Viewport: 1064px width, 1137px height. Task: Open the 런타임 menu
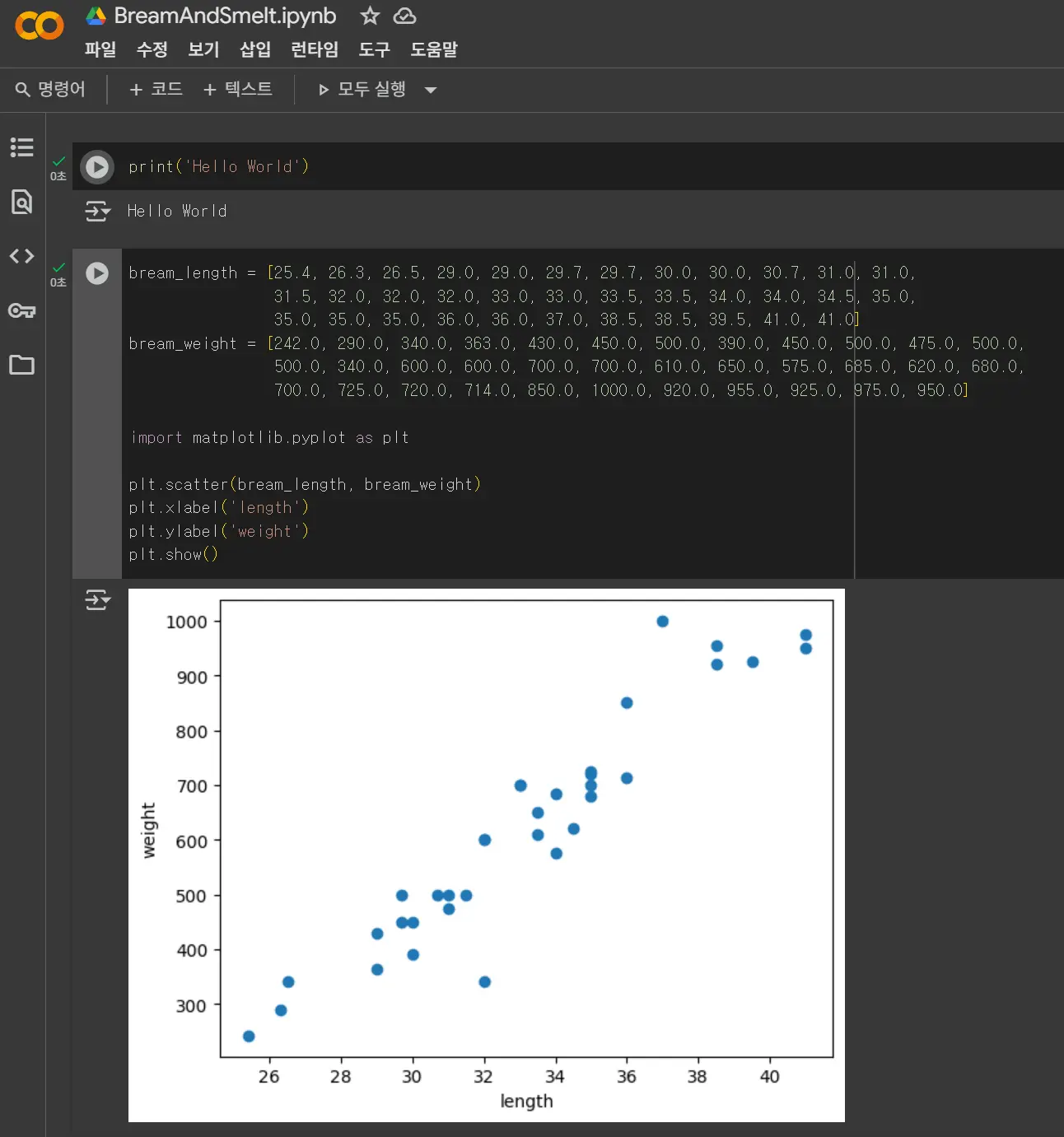pyautogui.click(x=315, y=49)
